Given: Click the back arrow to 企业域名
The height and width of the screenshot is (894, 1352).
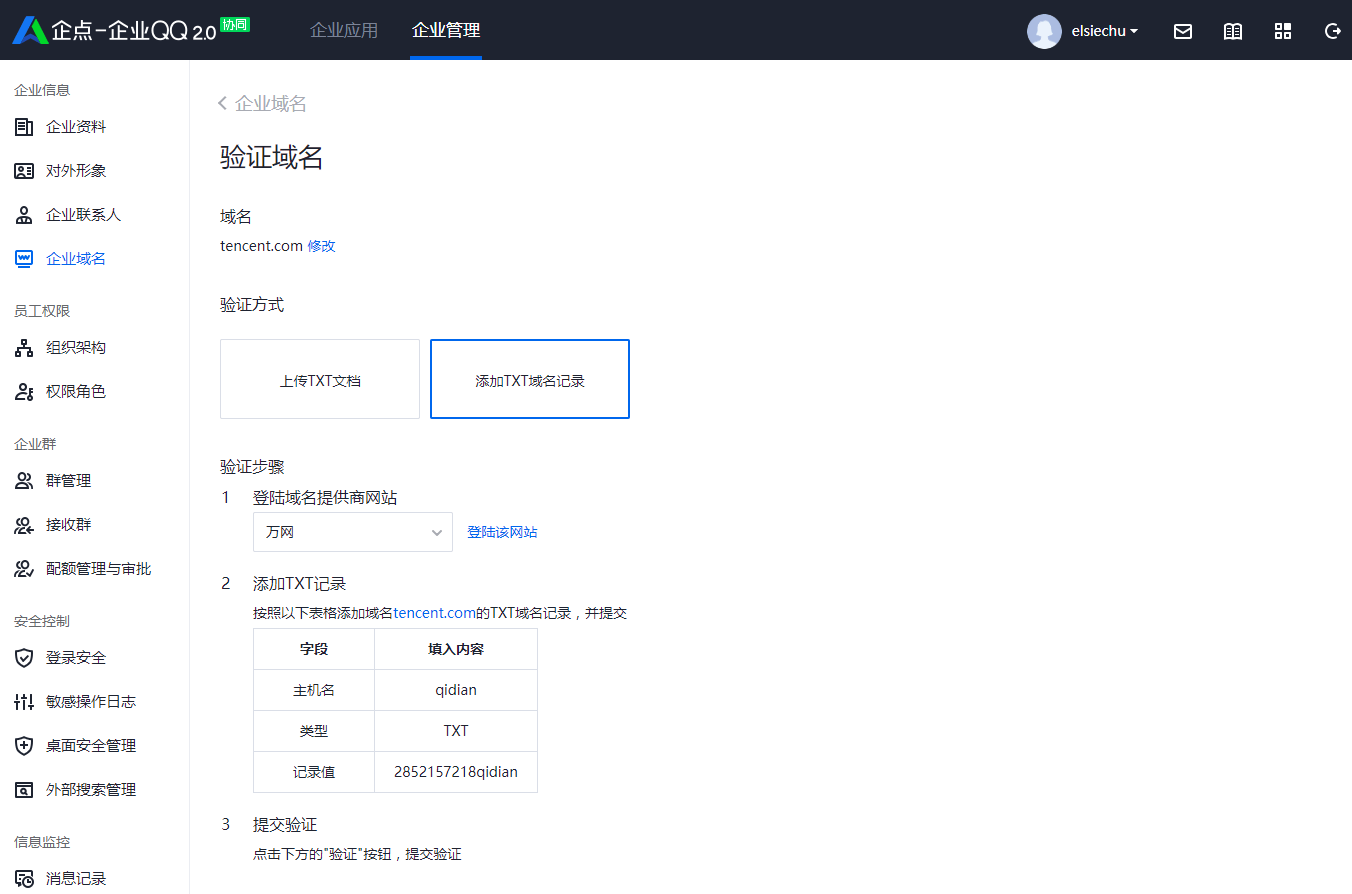Looking at the screenshot, I should pos(221,103).
